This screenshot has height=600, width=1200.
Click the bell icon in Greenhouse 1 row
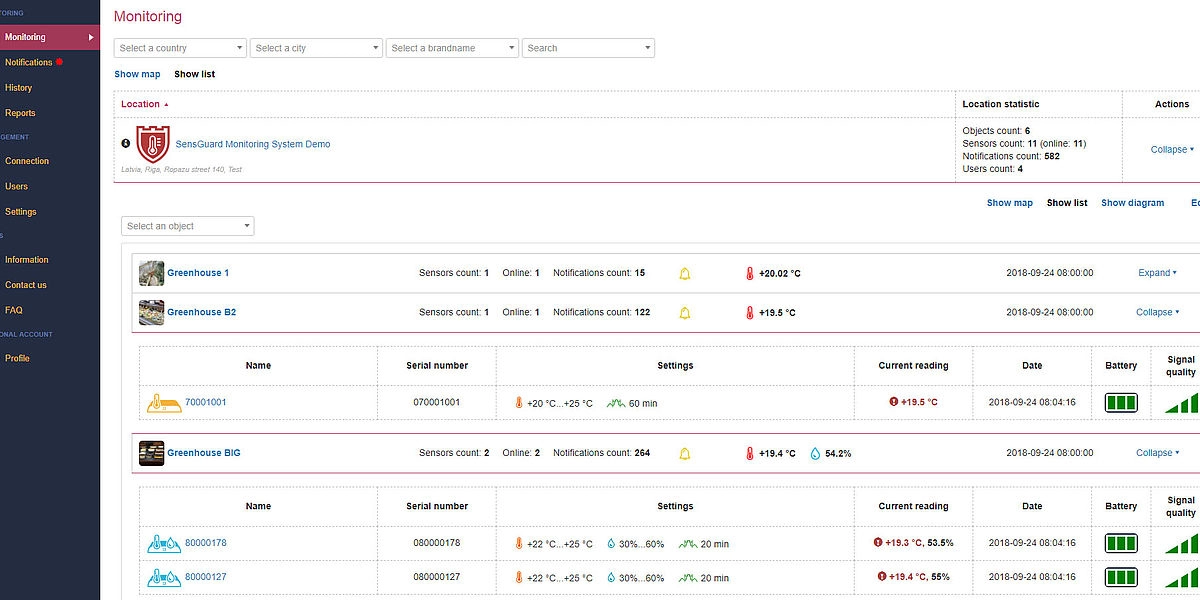coord(685,273)
